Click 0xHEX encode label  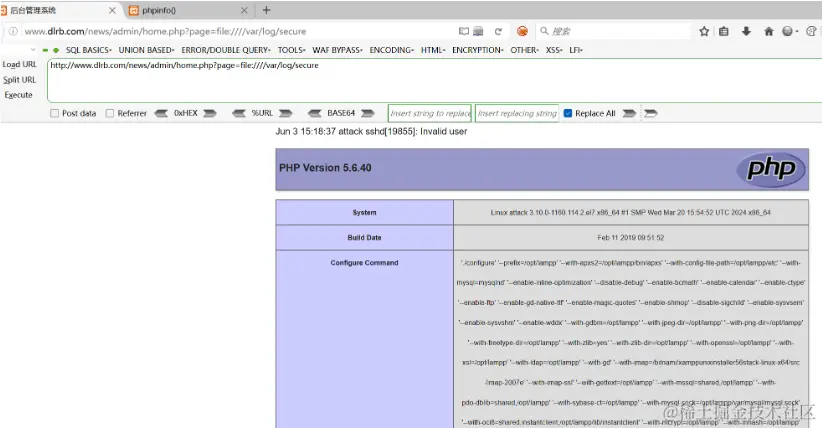pyautogui.click(x=186, y=113)
